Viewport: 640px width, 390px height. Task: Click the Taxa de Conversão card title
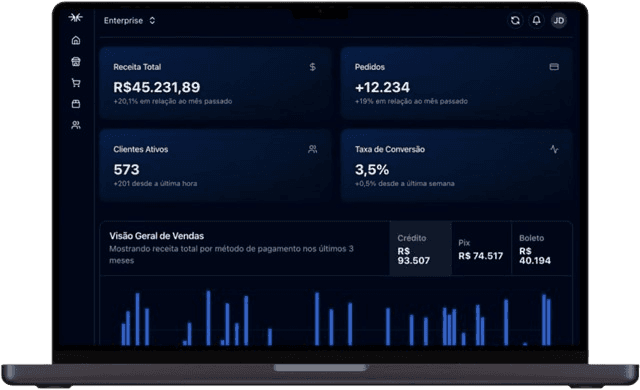click(x=390, y=149)
